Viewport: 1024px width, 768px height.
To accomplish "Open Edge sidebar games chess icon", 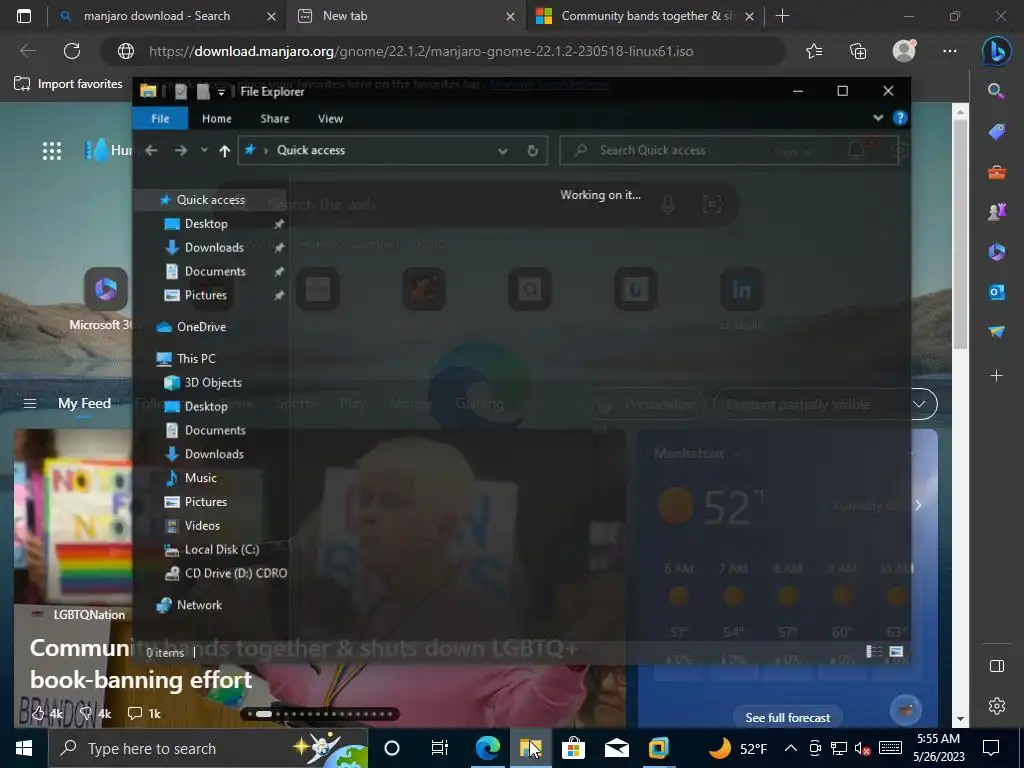I will [x=997, y=212].
